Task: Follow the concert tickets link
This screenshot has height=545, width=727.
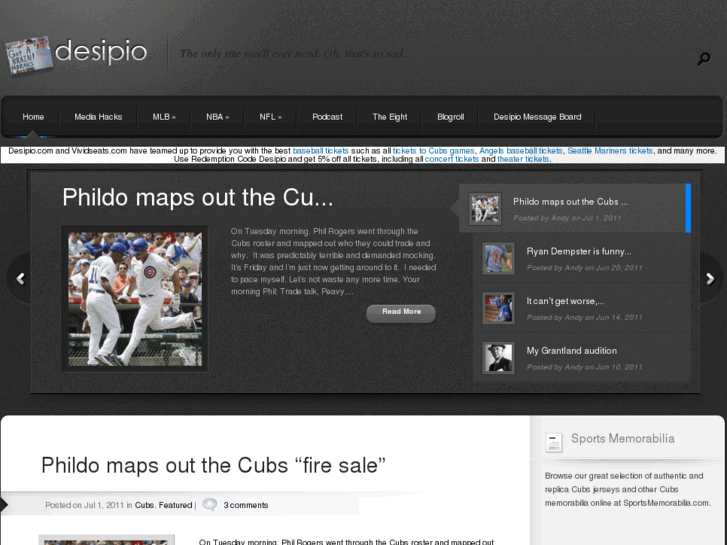Action: point(452,159)
